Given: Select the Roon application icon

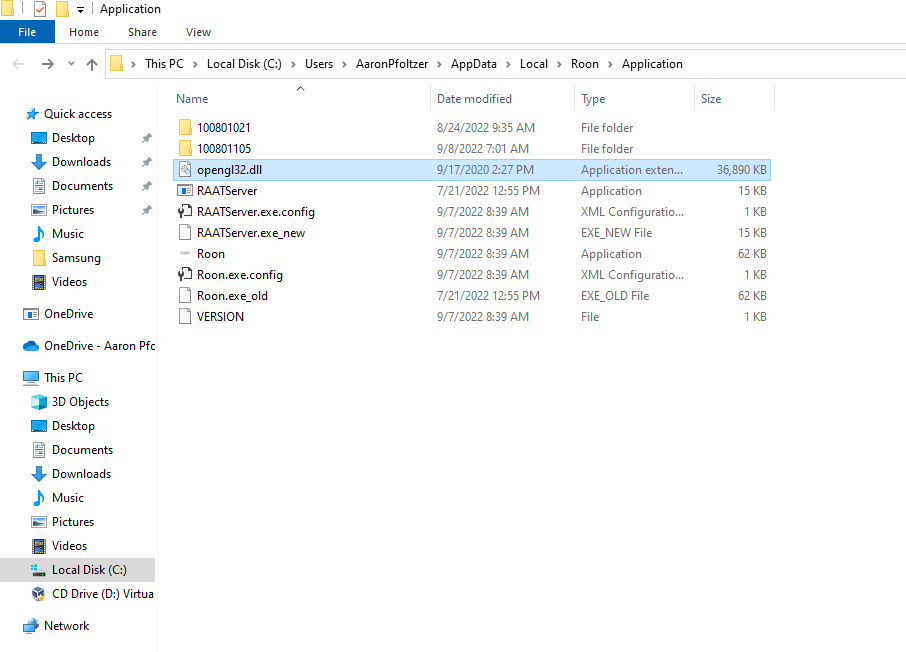Looking at the screenshot, I should [x=185, y=254].
